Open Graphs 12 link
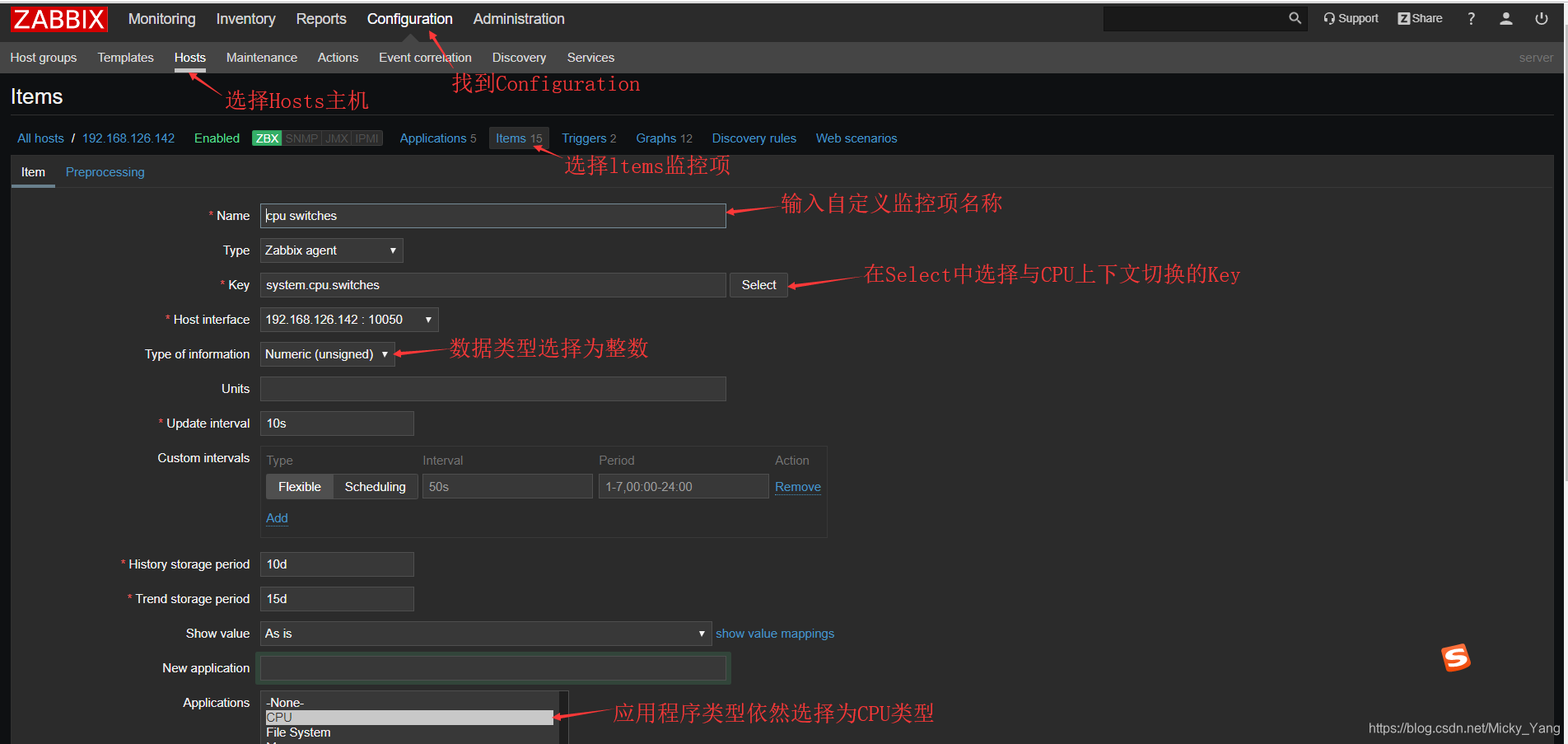This screenshot has width=1568, height=744. 665,138
